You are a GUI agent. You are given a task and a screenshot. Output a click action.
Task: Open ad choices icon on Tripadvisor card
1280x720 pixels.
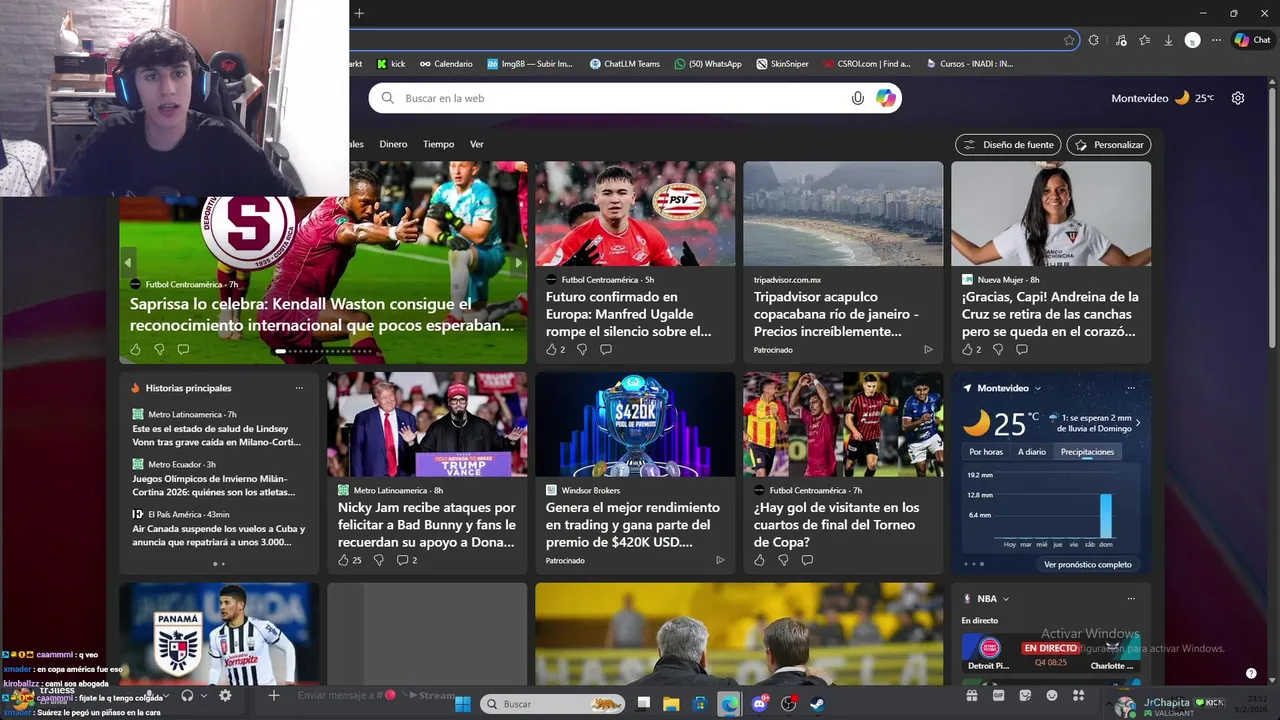click(928, 350)
